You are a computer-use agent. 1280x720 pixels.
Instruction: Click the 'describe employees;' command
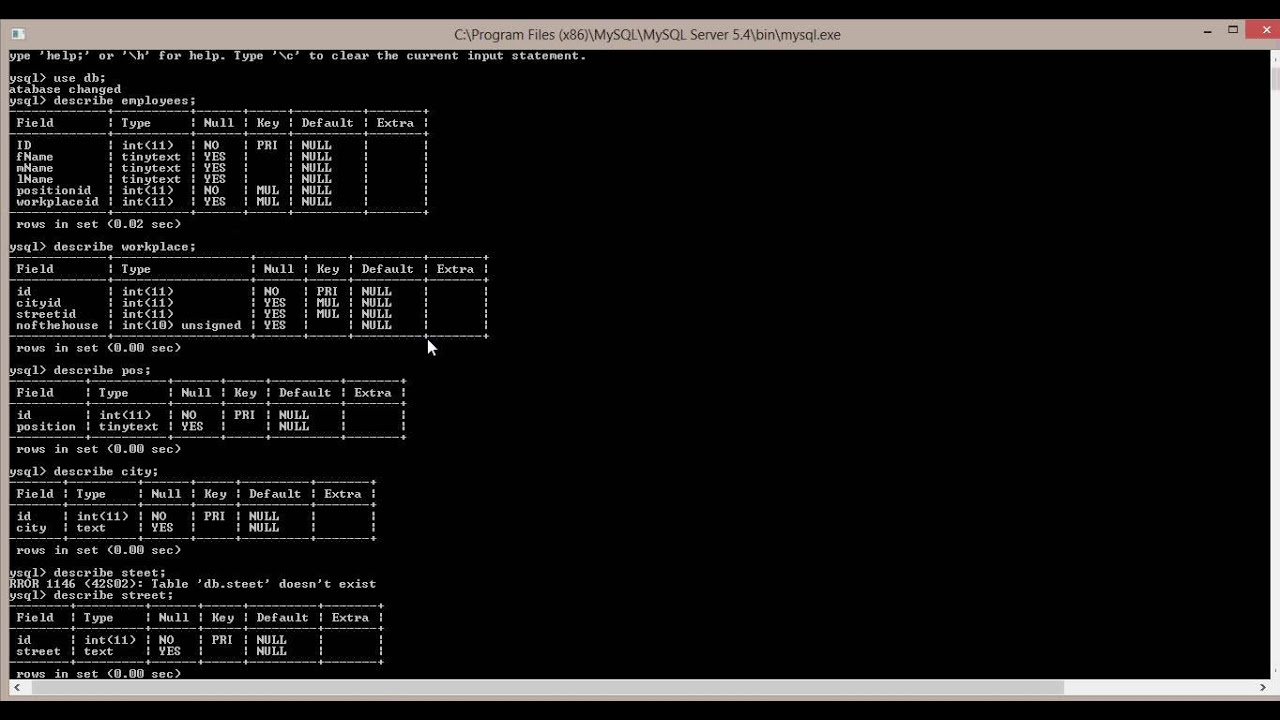102,101
